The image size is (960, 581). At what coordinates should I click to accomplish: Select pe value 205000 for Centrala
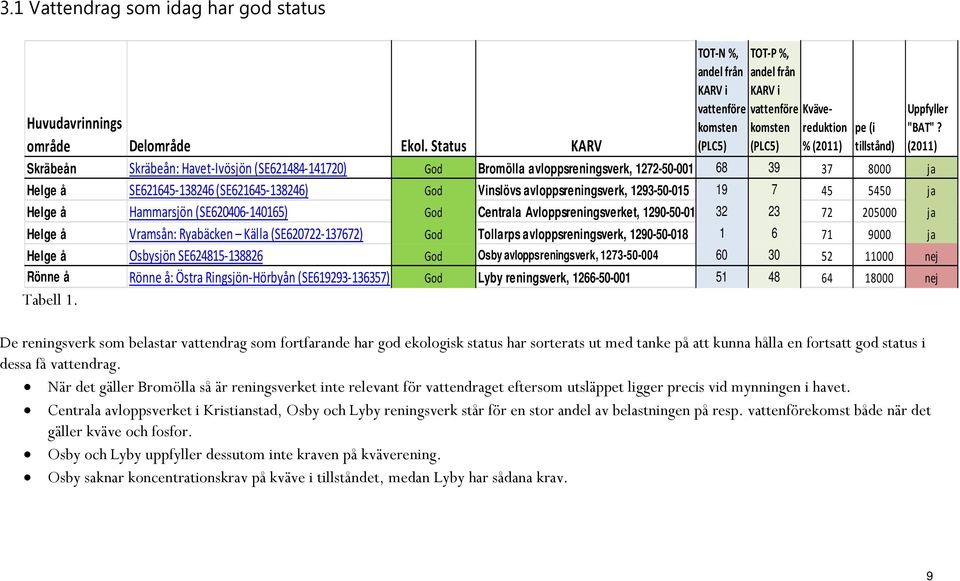(879, 212)
